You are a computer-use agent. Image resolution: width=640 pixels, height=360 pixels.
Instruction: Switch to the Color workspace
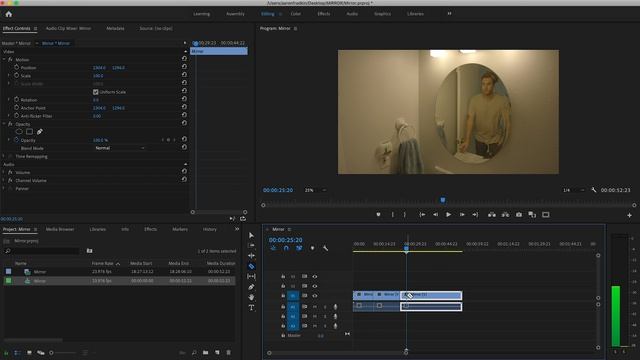tap(296, 14)
